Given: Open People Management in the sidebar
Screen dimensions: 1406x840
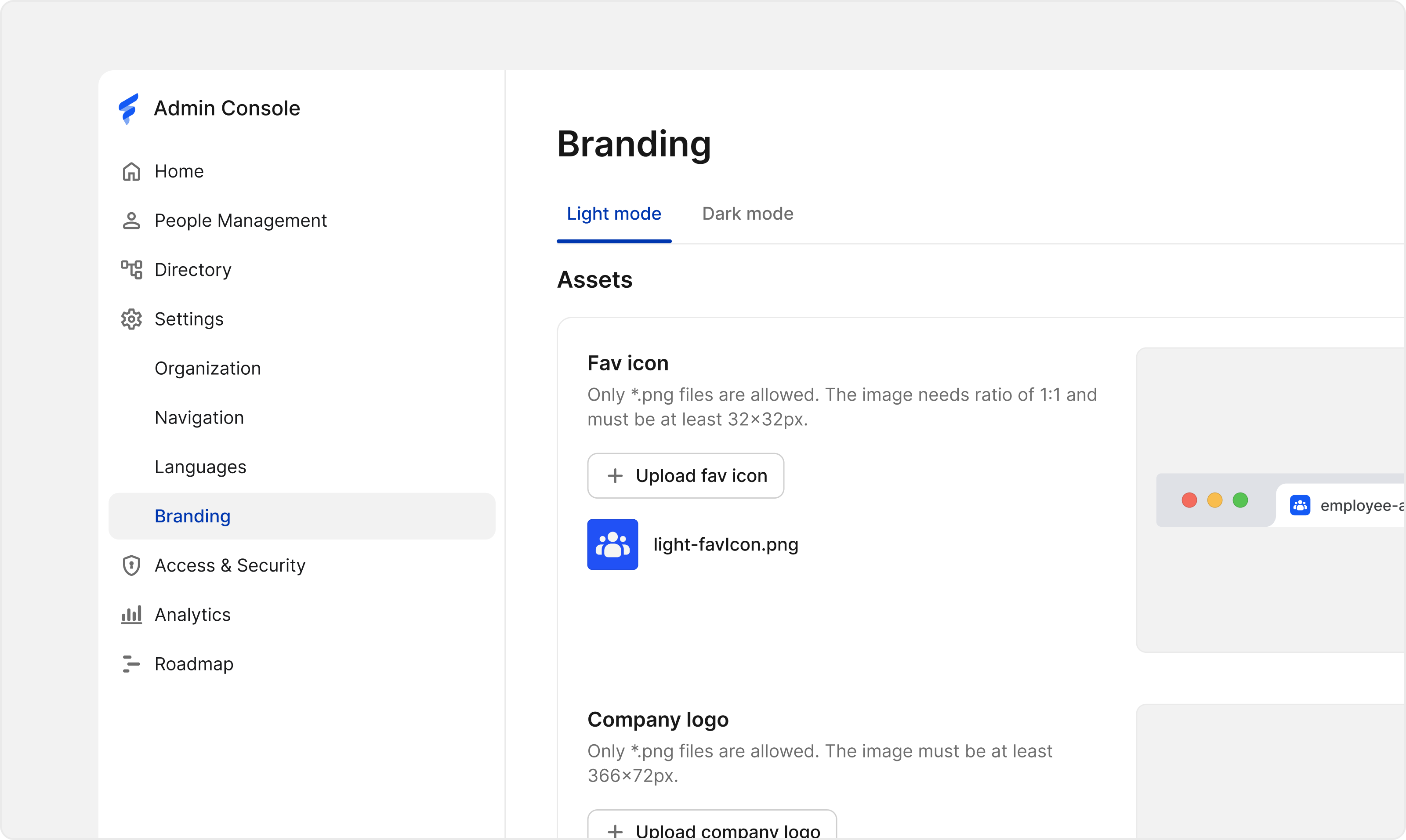Looking at the screenshot, I should click(302, 221).
